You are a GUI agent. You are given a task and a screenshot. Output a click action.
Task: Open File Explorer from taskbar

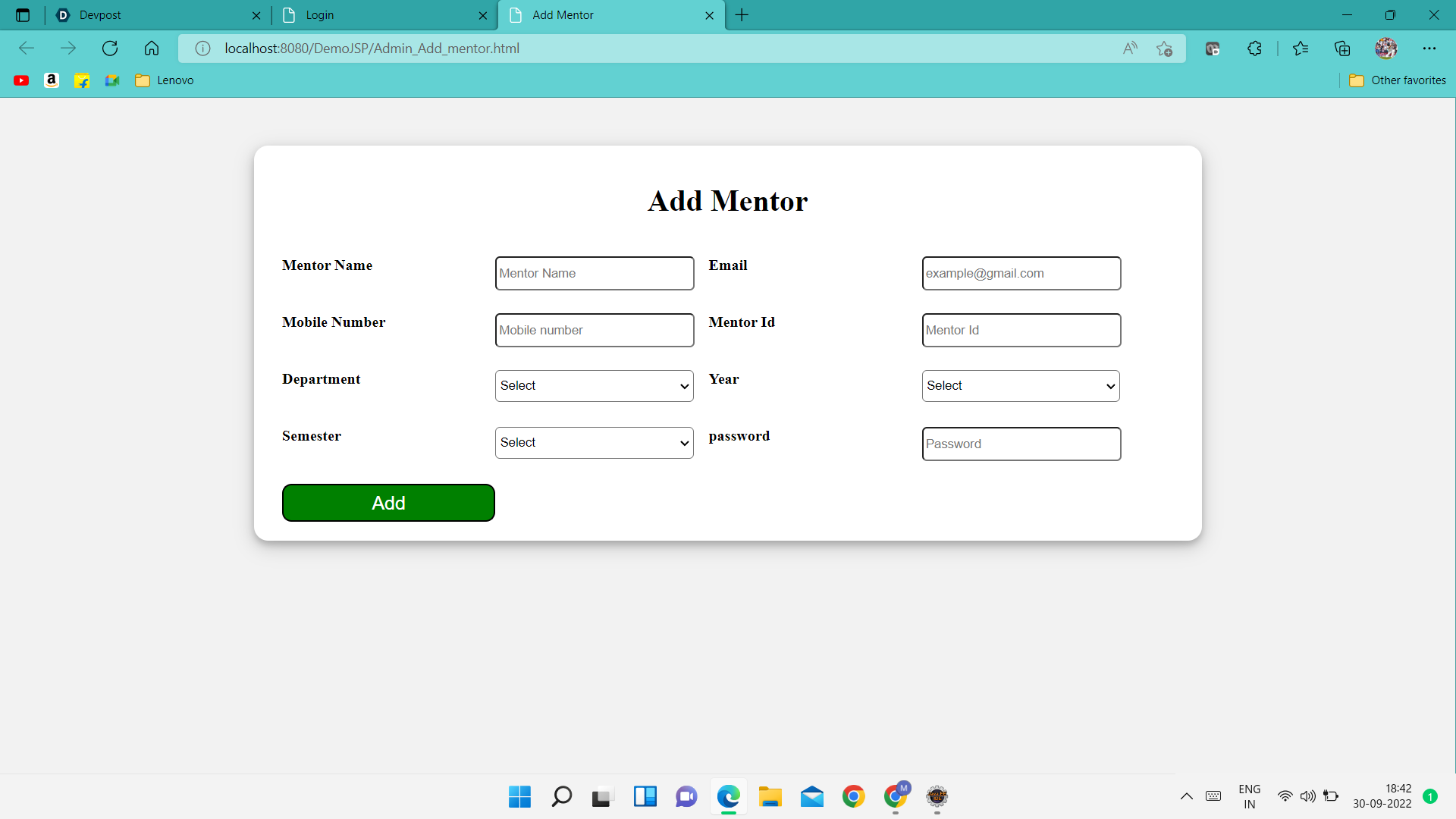tap(770, 796)
